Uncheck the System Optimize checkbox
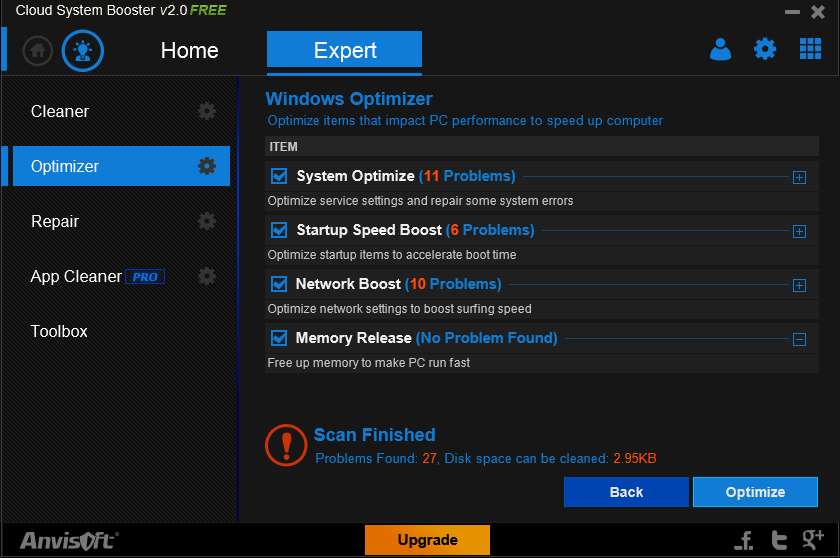This screenshot has width=840, height=558. (279, 176)
